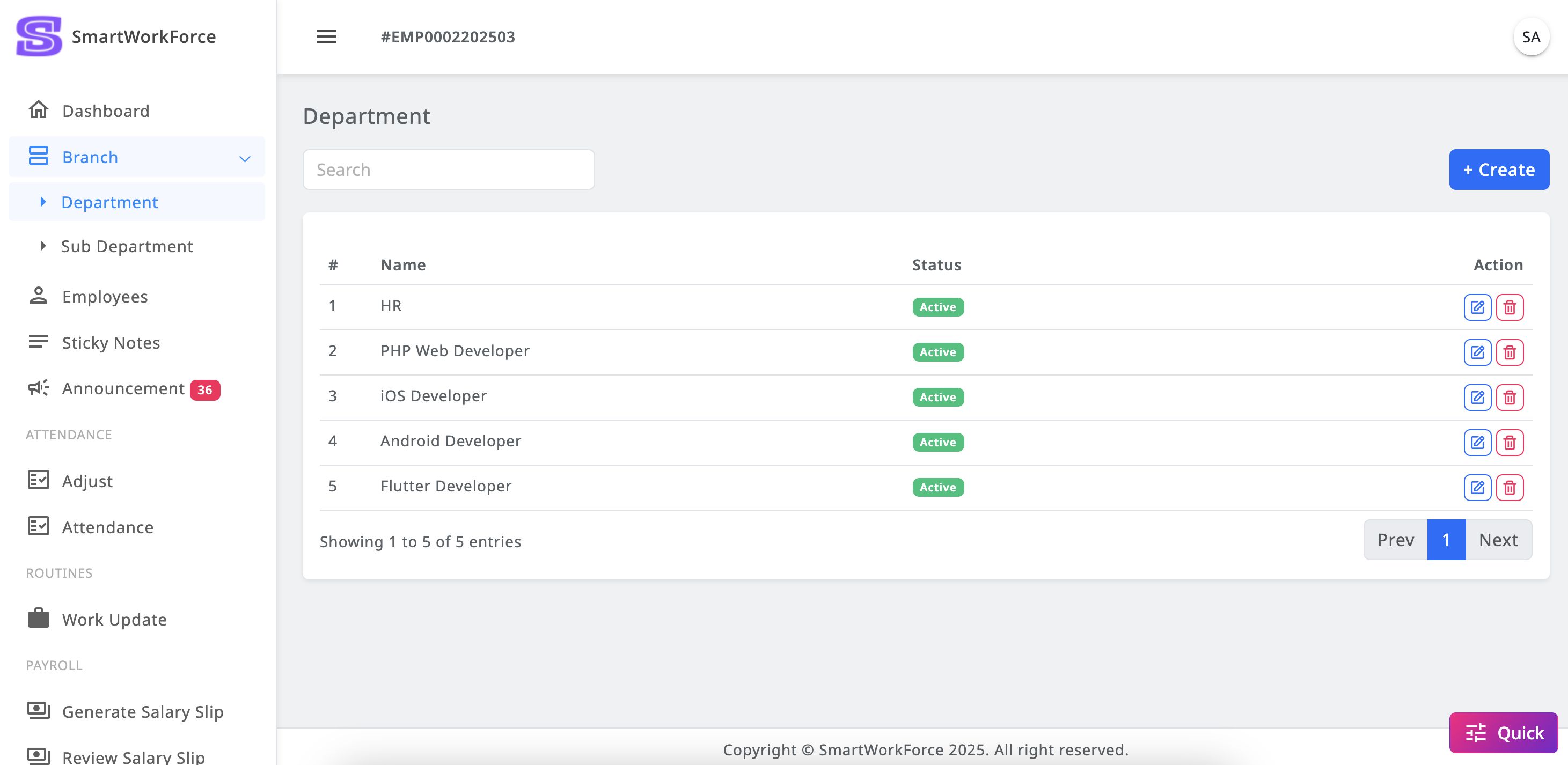Image resolution: width=1568 pixels, height=765 pixels.
Task: Edit the iOS Developer department
Action: coord(1477,397)
